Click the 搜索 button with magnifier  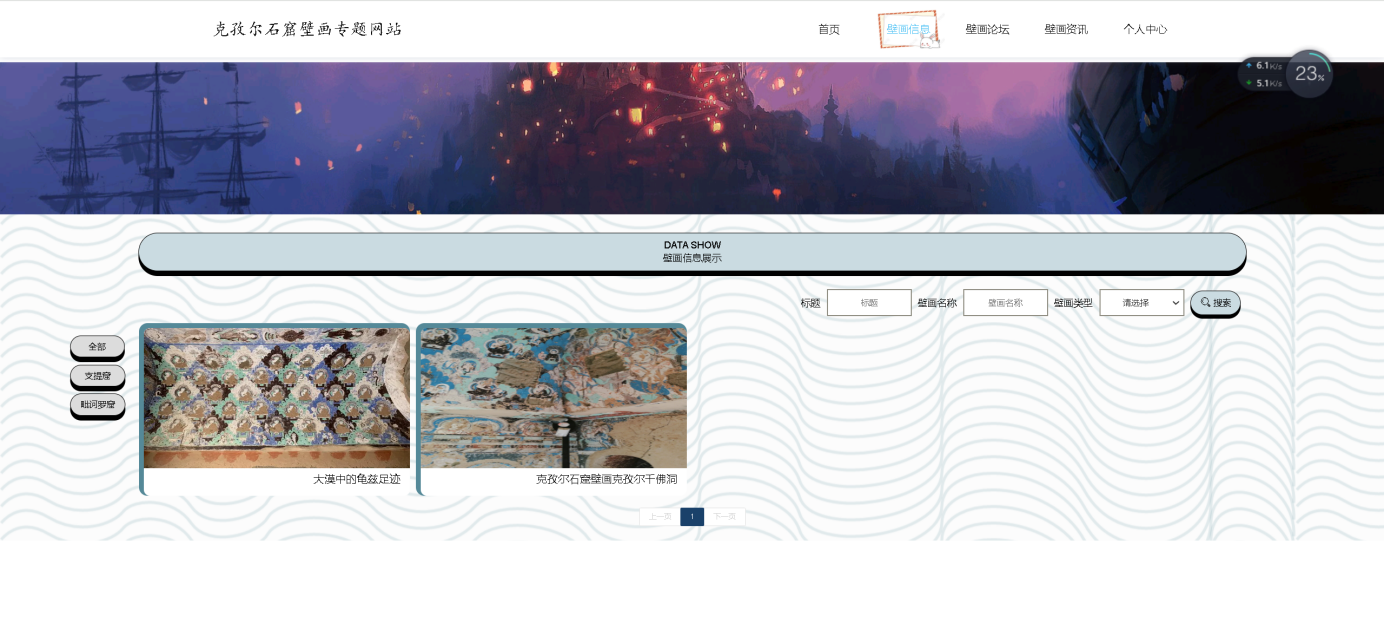(x=1215, y=302)
